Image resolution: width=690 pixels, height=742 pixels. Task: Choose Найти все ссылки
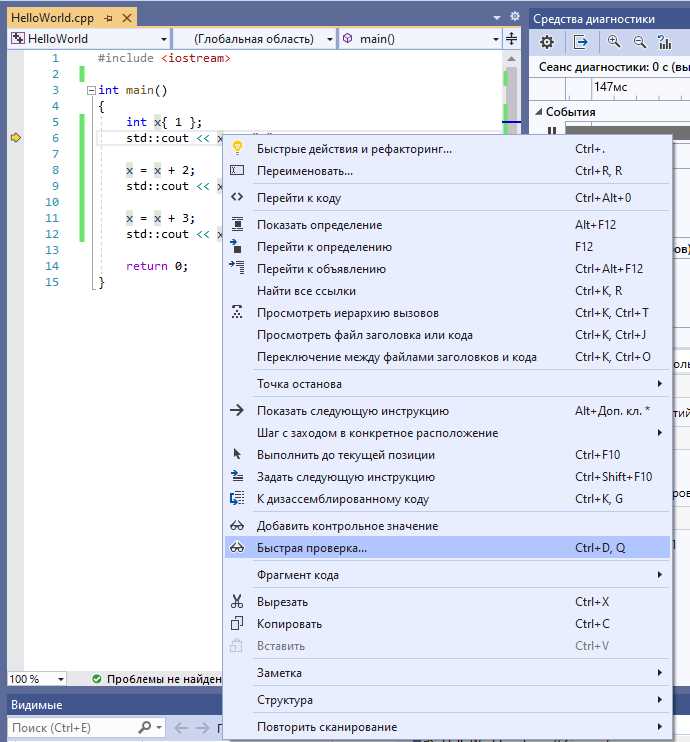[x=447, y=291]
